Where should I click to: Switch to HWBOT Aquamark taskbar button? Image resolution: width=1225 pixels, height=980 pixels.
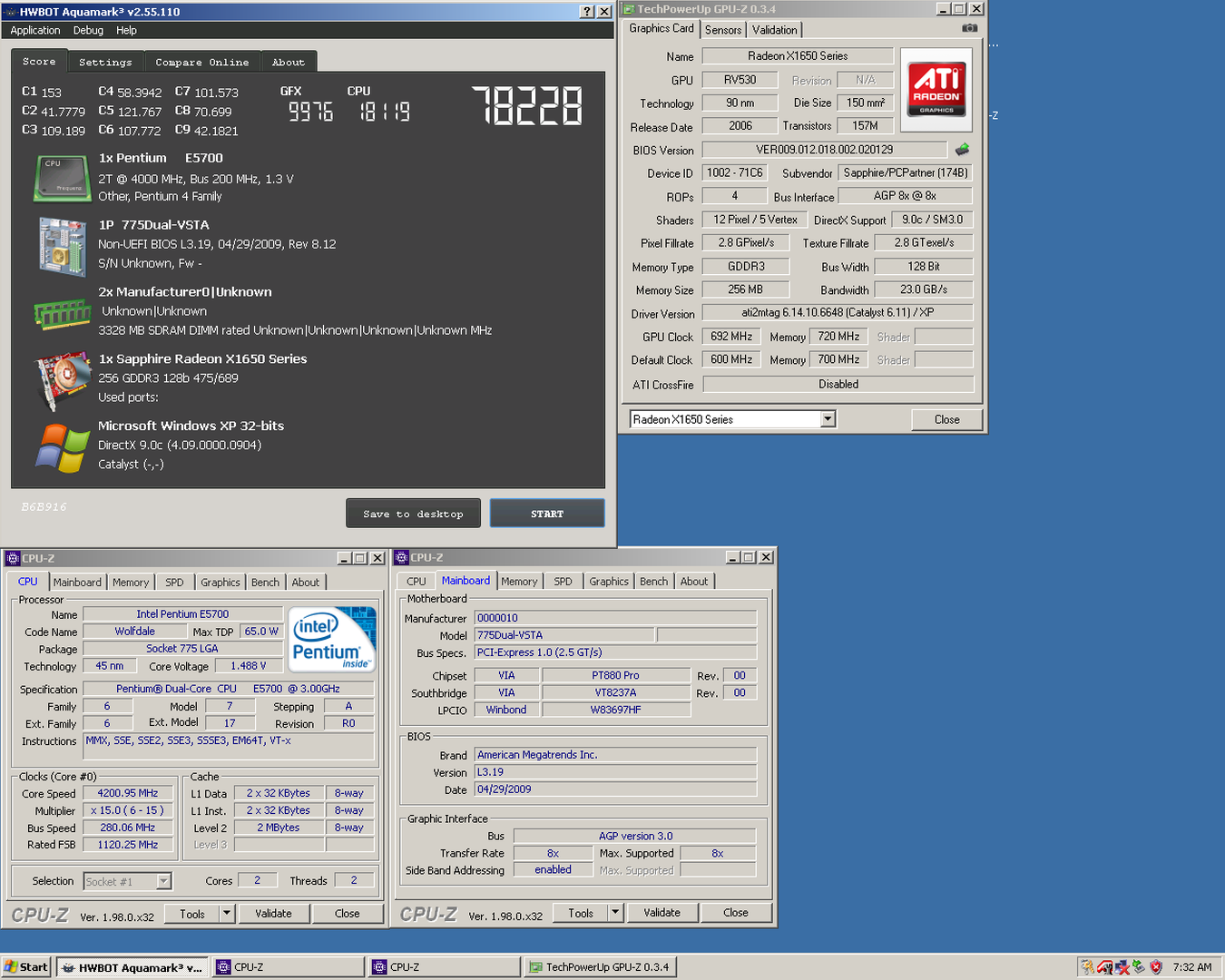tap(132, 967)
